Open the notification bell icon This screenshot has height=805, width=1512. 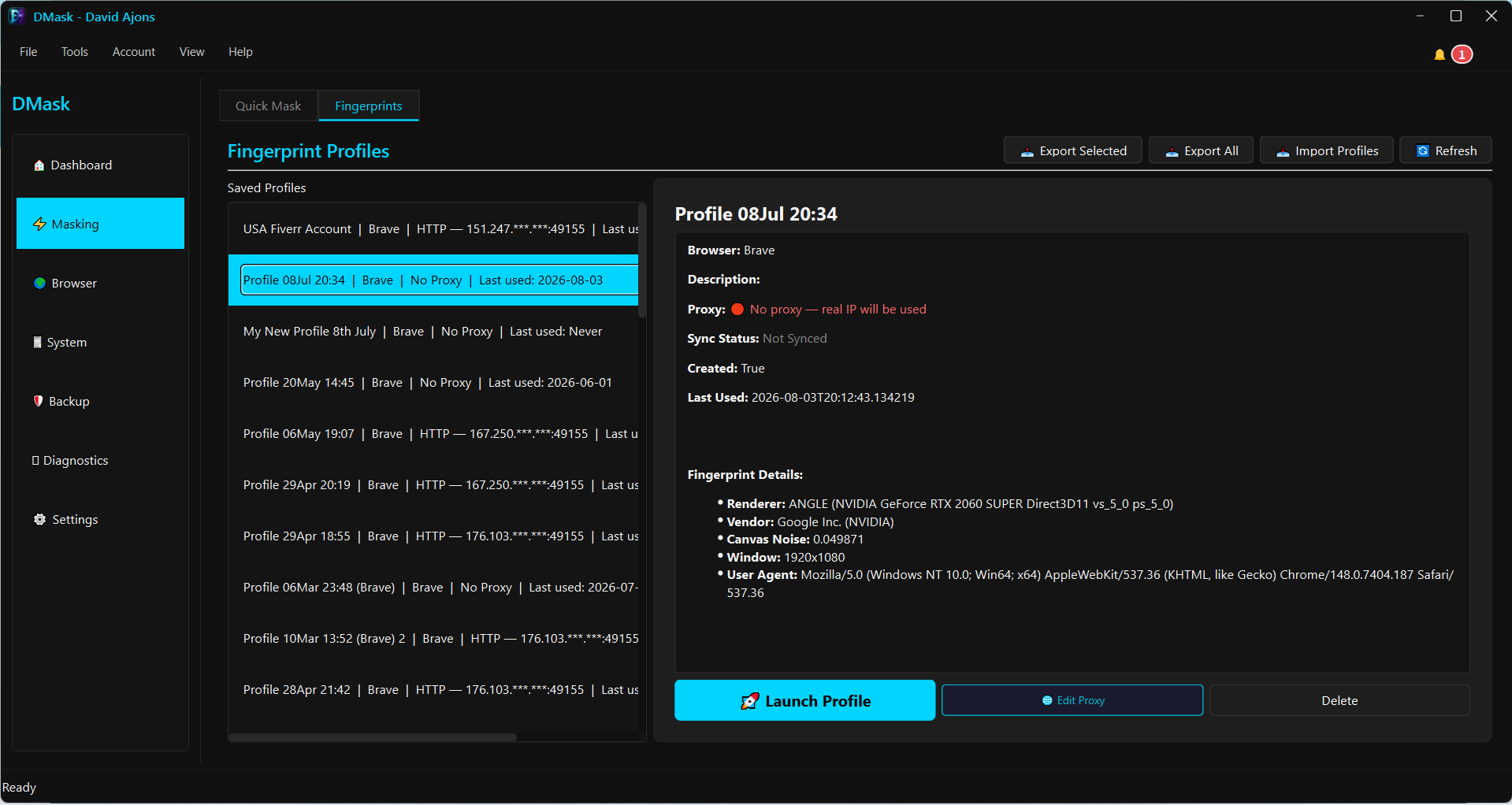tap(1439, 54)
